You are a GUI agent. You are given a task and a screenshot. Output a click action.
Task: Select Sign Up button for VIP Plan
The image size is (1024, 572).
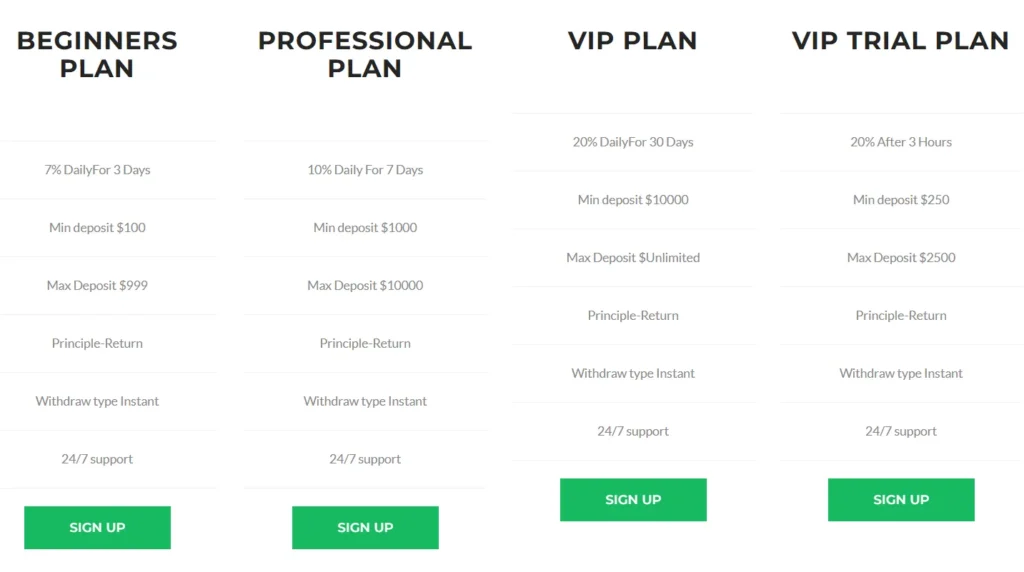point(633,499)
